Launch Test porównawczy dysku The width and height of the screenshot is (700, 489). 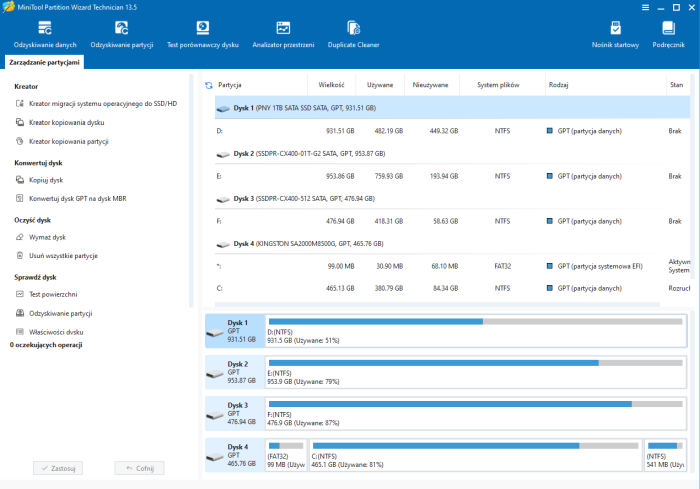(x=203, y=35)
